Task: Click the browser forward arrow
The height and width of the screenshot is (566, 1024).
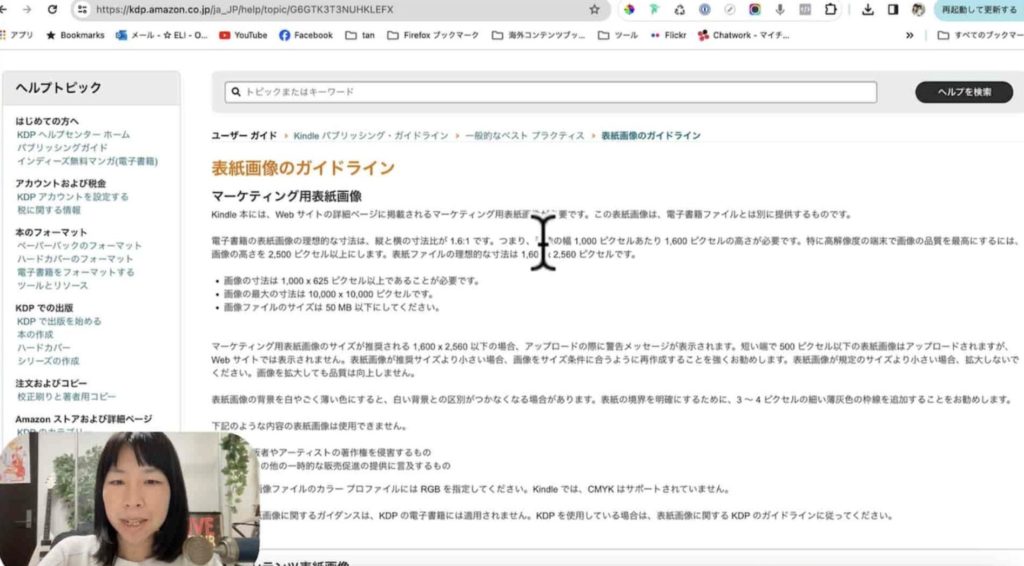Action: coord(27,9)
